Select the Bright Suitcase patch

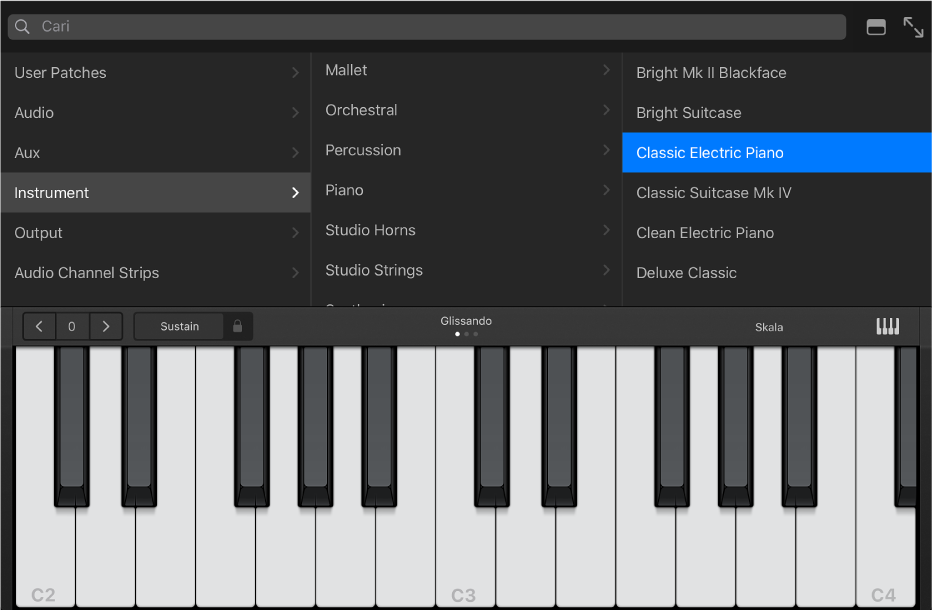[689, 113]
